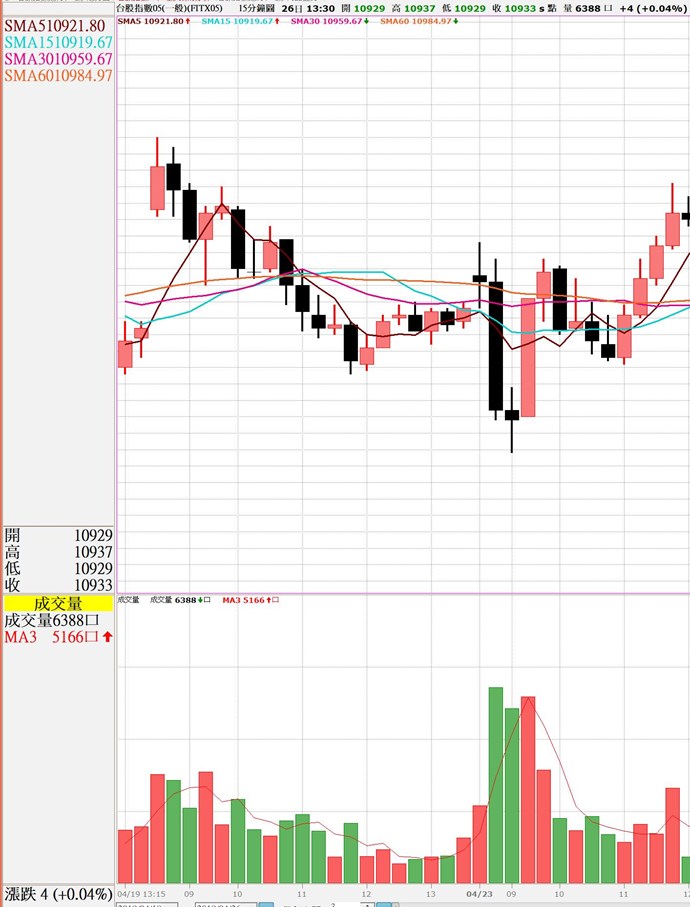Click the MA3 5166 legend in volume pane
The image size is (690, 907).
click(x=250, y=600)
